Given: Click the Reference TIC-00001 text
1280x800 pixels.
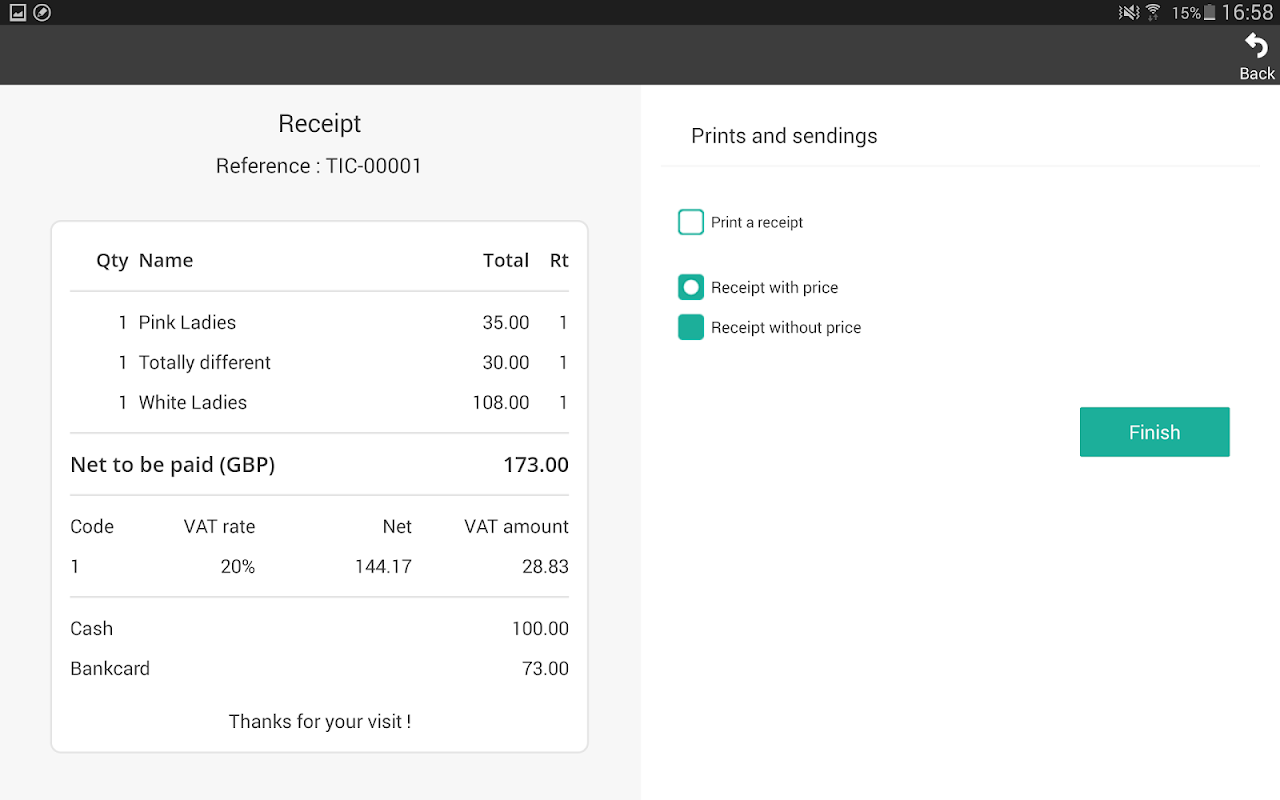Looking at the screenshot, I should click(x=319, y=166).
